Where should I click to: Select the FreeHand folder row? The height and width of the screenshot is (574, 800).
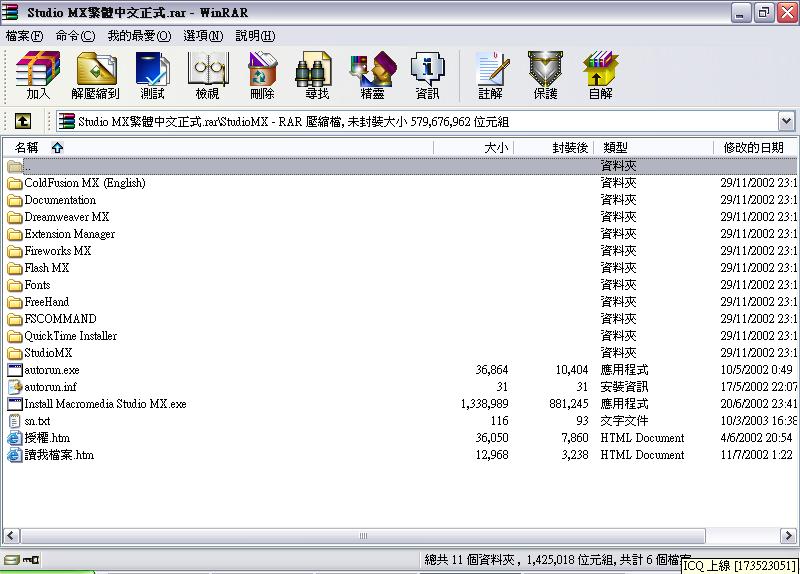point(399,302)
